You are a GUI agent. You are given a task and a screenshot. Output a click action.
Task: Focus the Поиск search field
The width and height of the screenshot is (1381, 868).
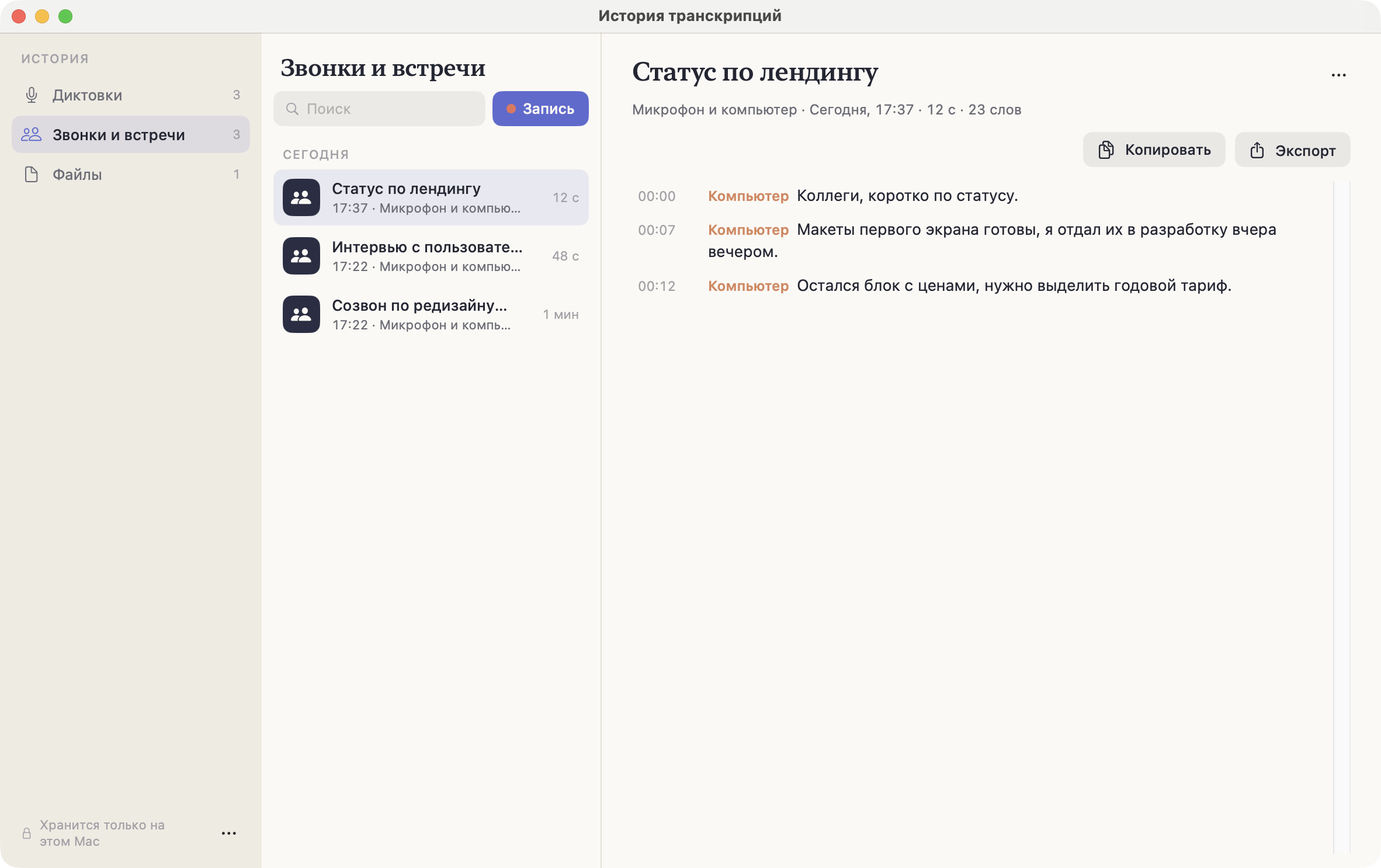379,109
